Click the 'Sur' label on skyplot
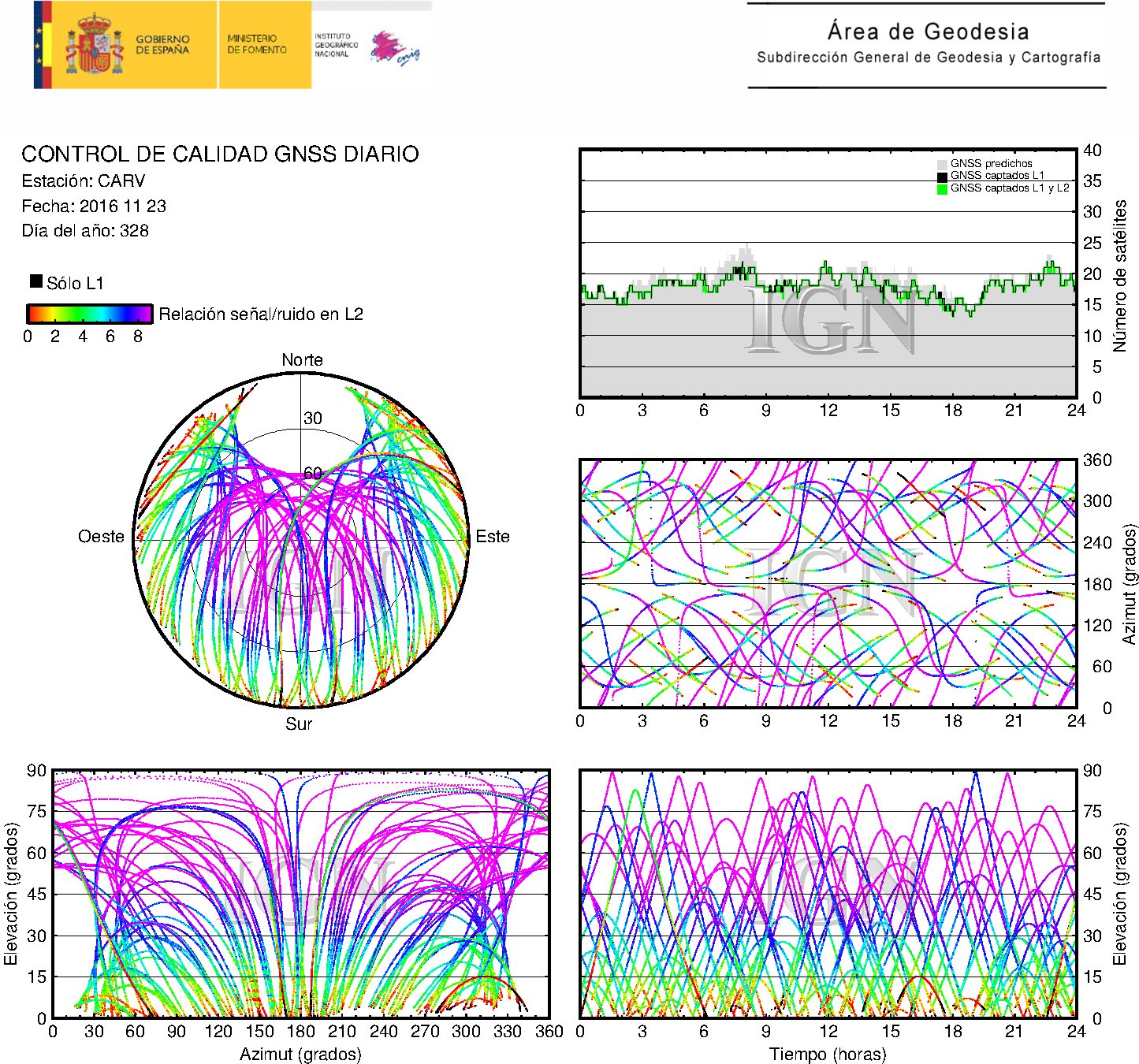This screenshot has height=1064, width=1139. pos(299,724)
